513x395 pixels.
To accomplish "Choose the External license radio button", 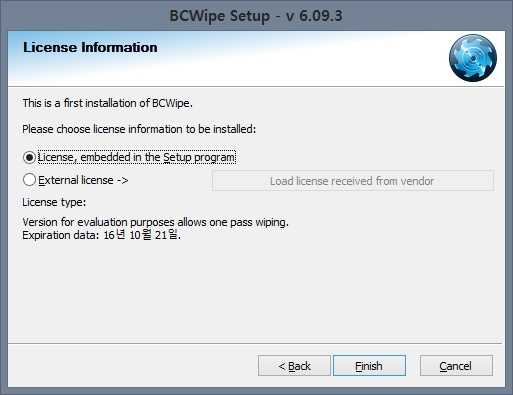I will (29, 180).
